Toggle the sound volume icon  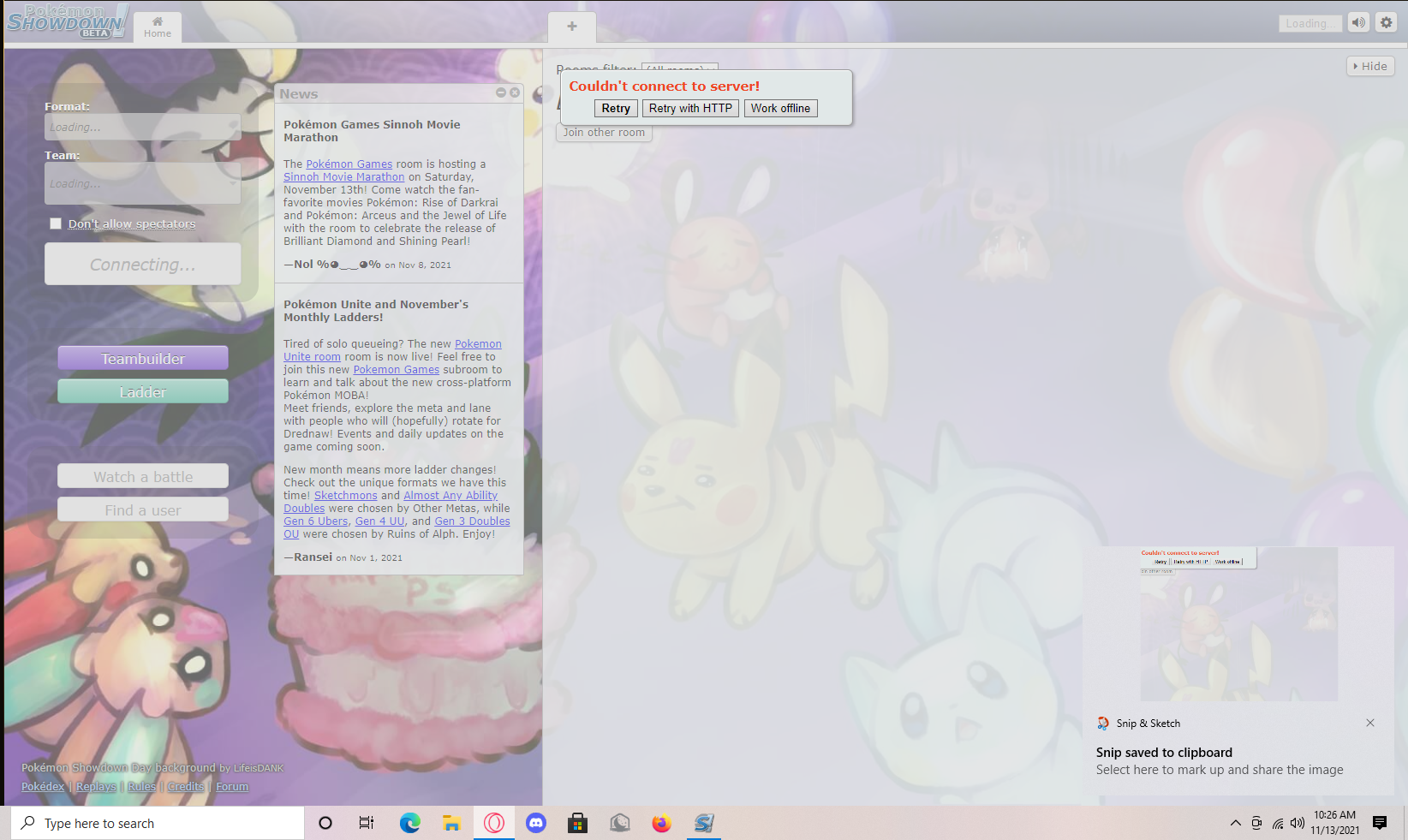[x=1358, y=23]
